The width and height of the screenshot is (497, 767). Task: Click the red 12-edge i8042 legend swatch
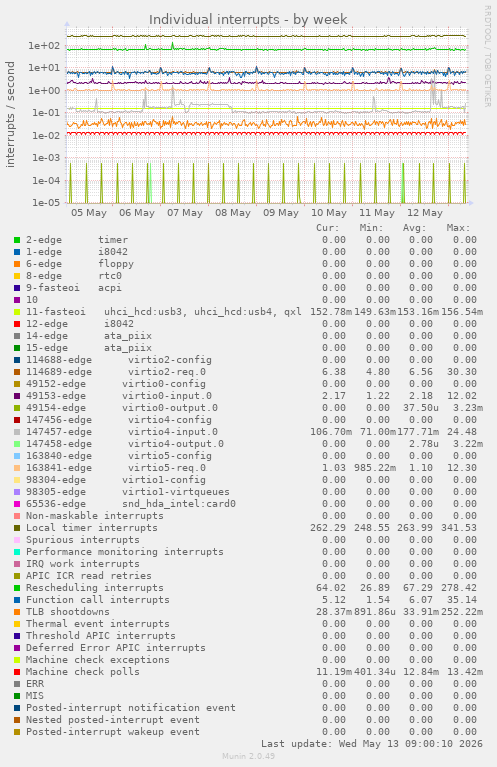(17, 324)
